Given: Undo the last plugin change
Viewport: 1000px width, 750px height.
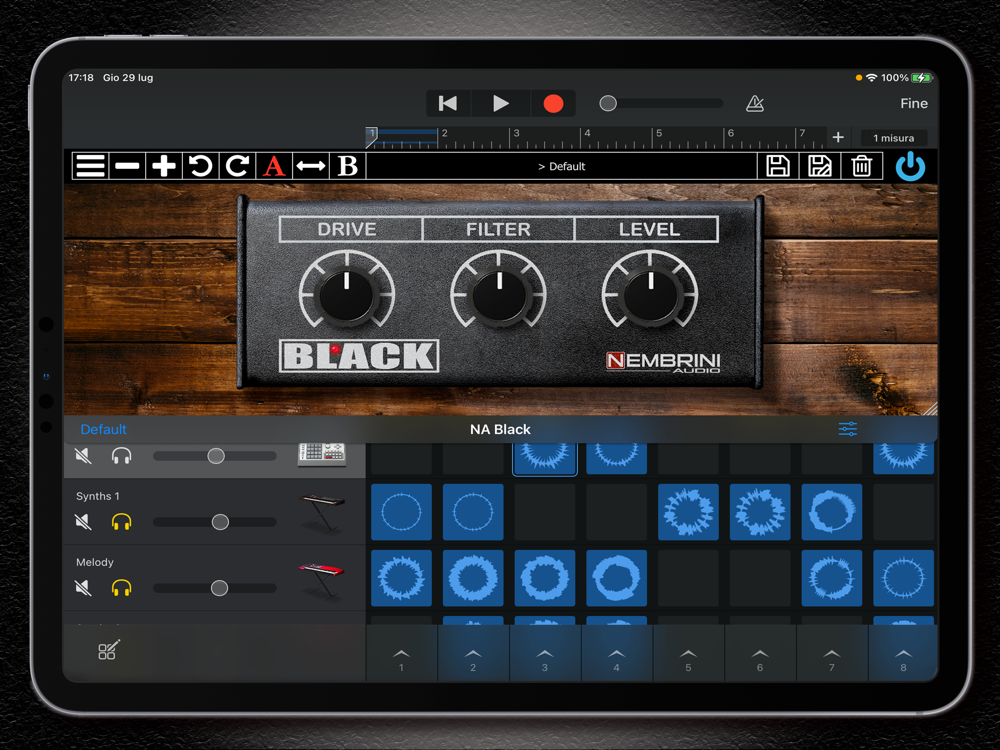Looking at the screenshot, I should pyautogui.click(x=200, y=166).
